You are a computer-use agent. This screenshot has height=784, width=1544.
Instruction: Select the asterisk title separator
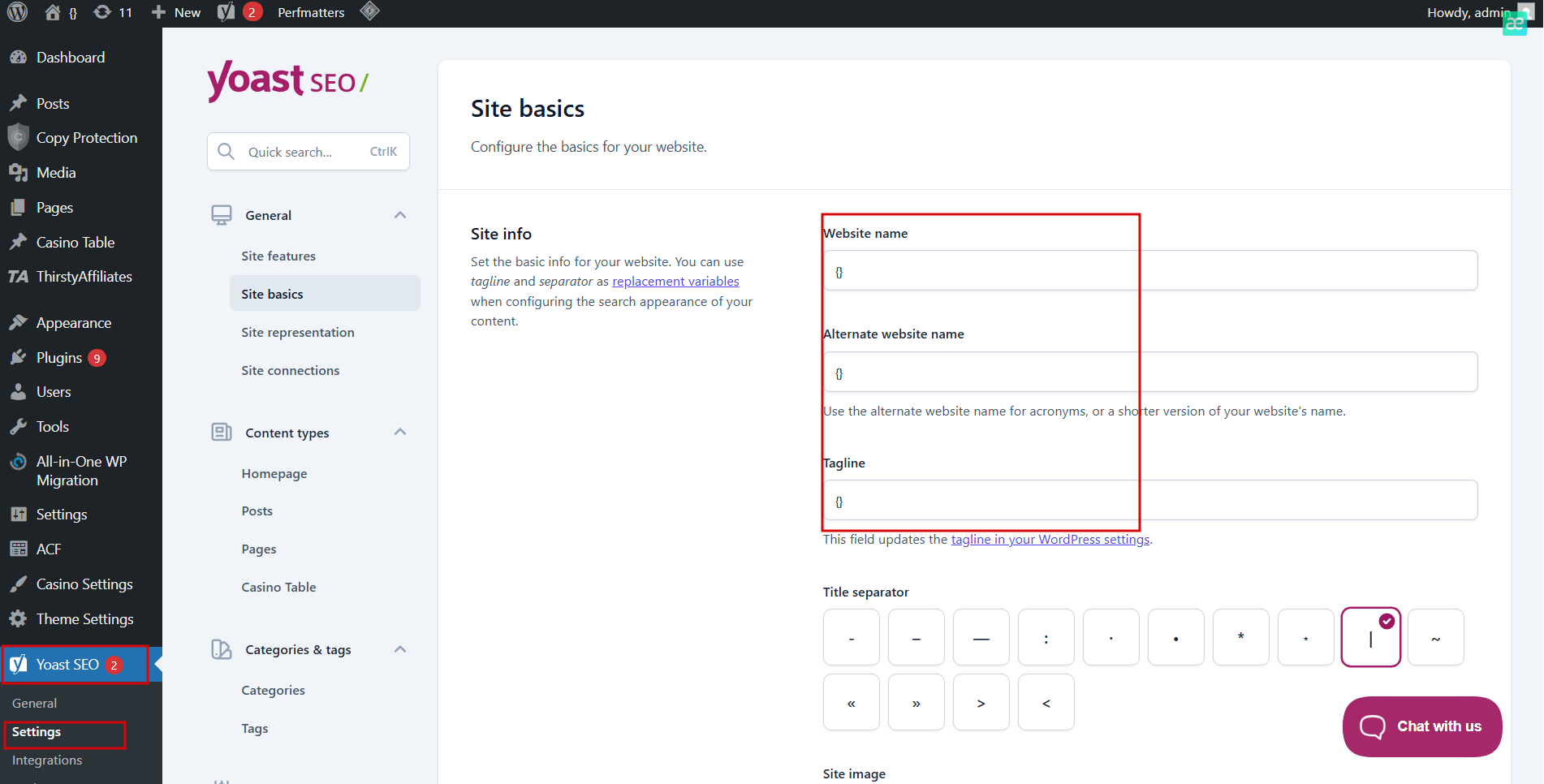coord(1240,638)
